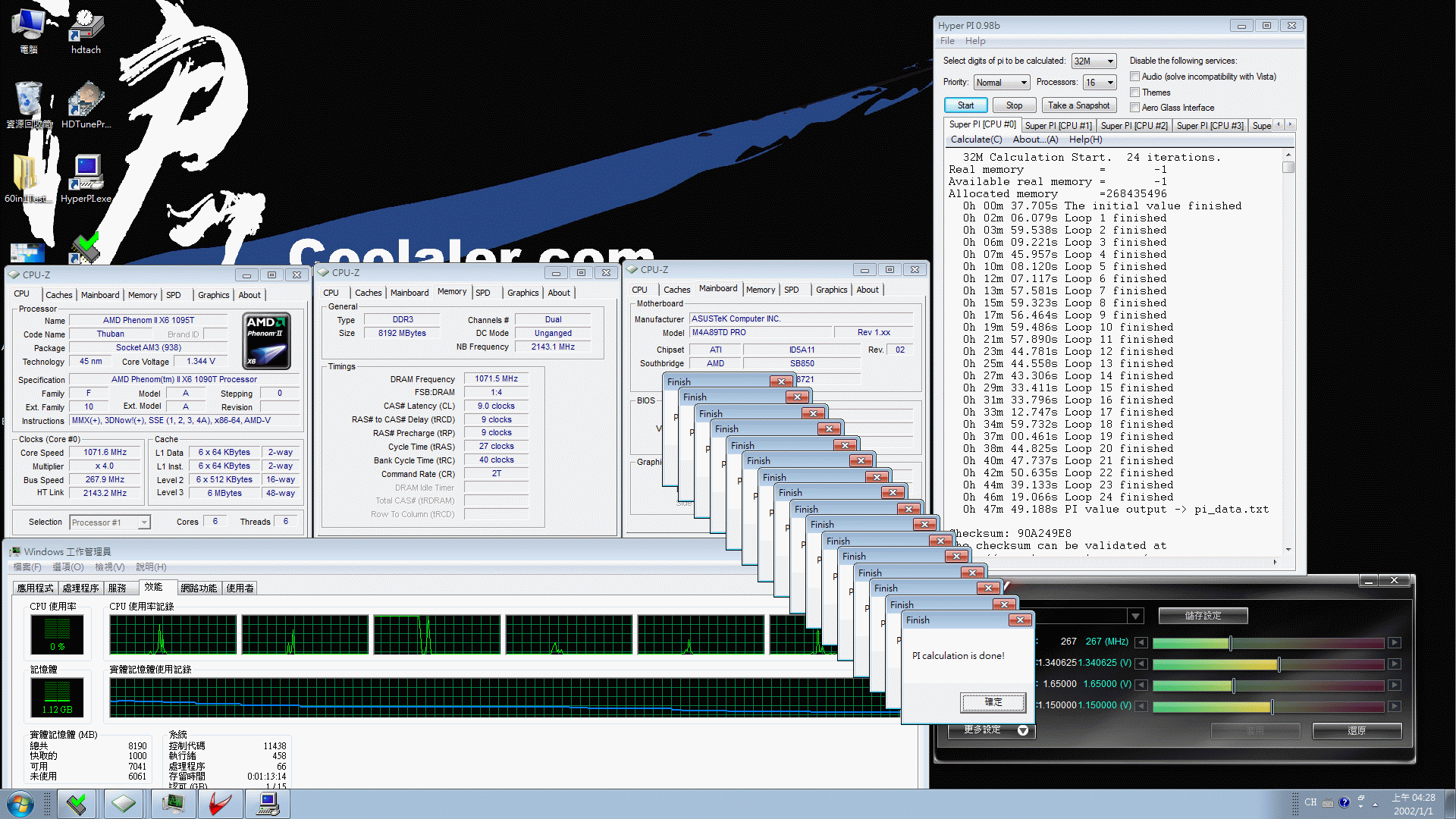Show hidden tray icons arrow

(1376, 803)
